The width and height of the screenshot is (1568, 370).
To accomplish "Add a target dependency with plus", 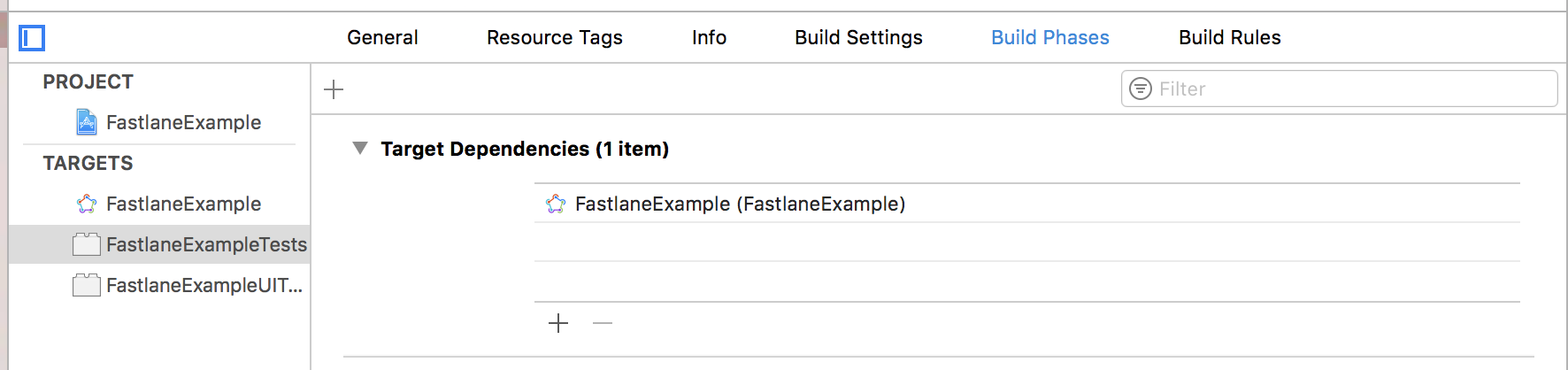I will coord(558,323).
